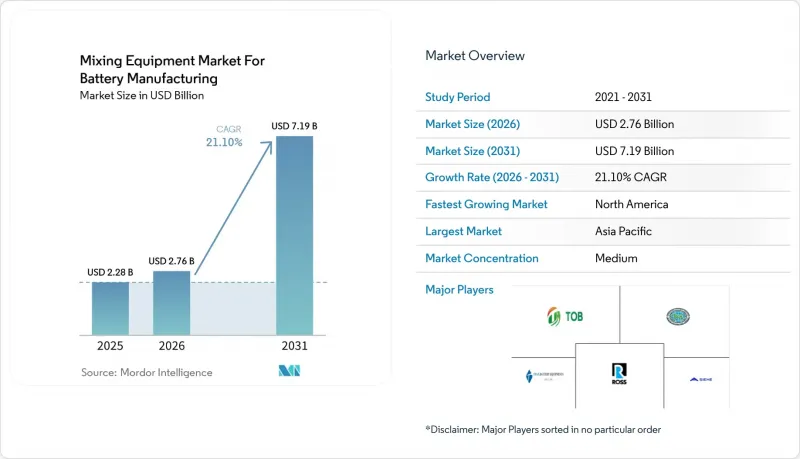
Task: Click the ROSS company logo
Action: click(x=619, y=374)
